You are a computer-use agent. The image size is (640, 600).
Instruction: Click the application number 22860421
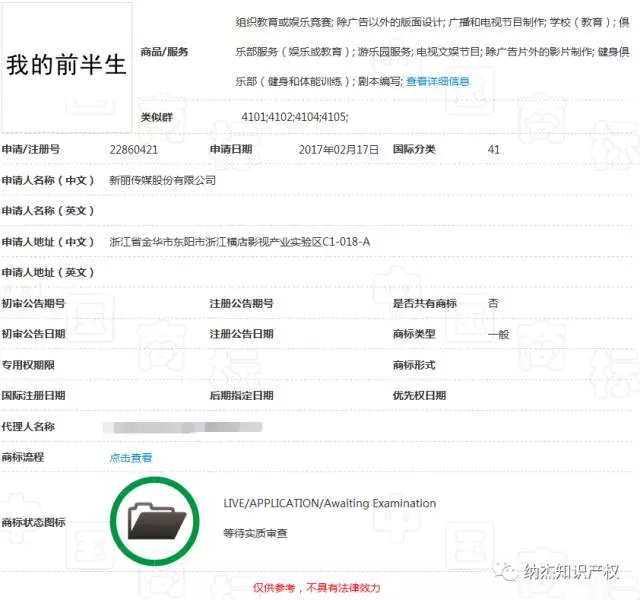click(134, 149)
